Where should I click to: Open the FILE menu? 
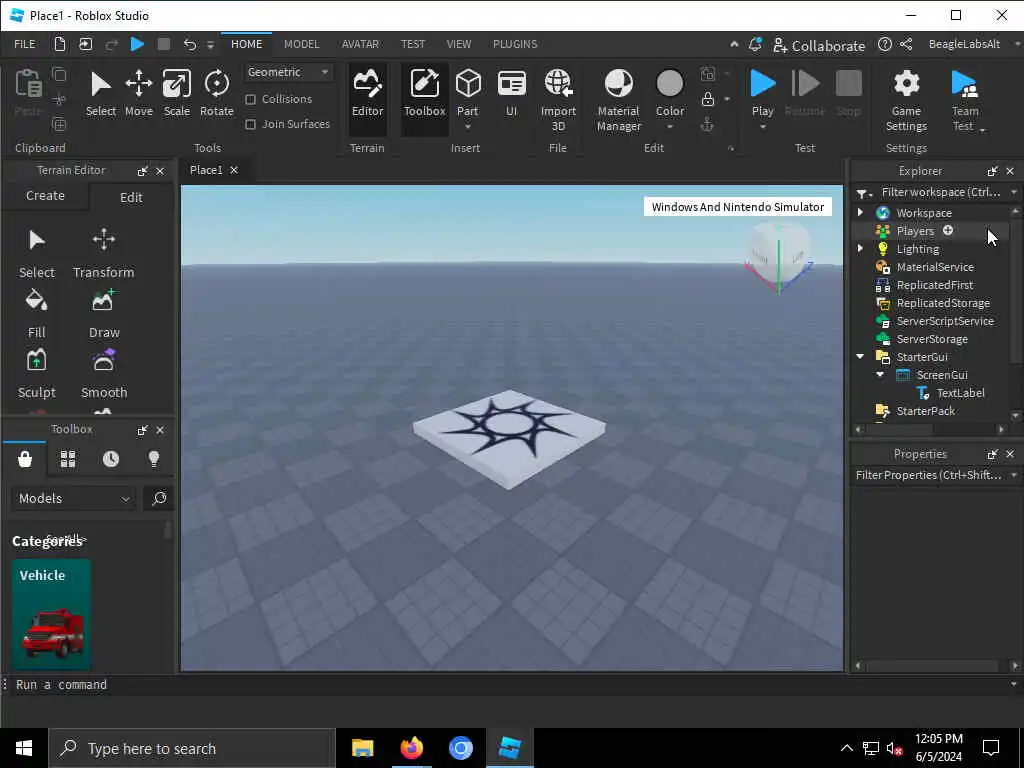[x=25, y=44]
